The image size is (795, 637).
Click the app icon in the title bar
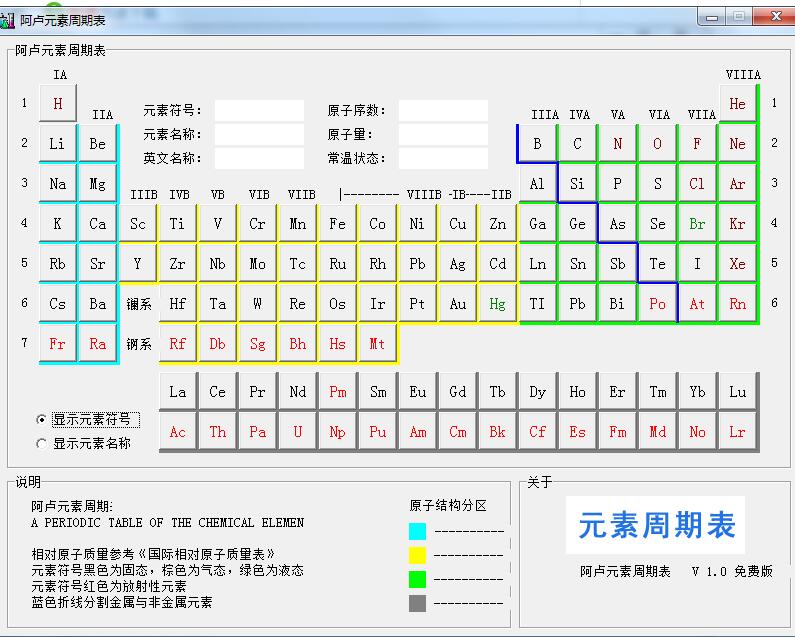pos(7,21)
